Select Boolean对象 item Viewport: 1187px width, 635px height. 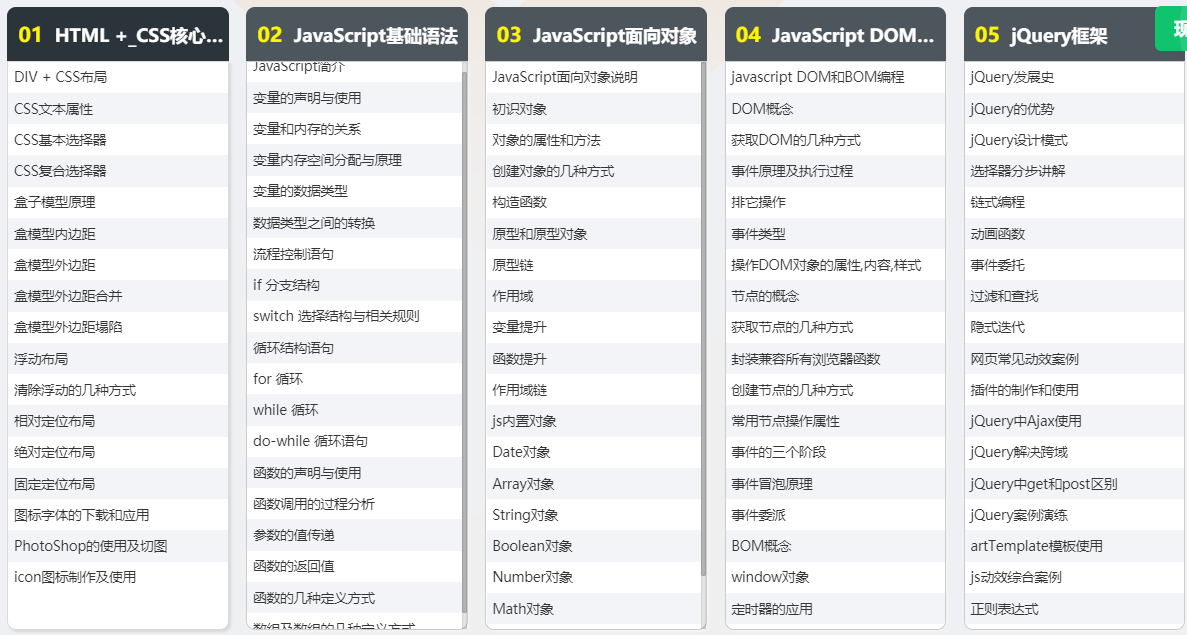coord(593,546)
